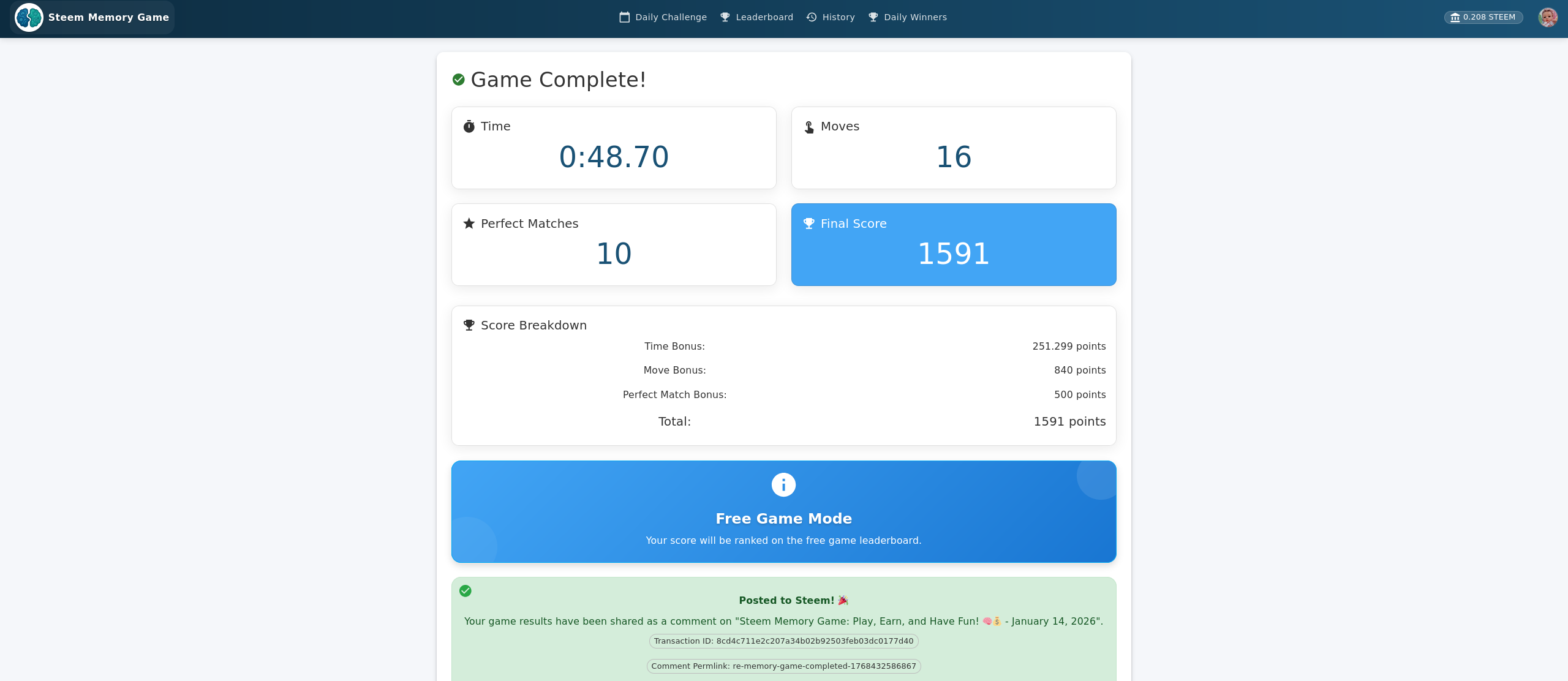Image resolution: width=1568 pixels, height=681 pixels.
Task: Click the perfect matches value 10
Action: coord(614,254)
